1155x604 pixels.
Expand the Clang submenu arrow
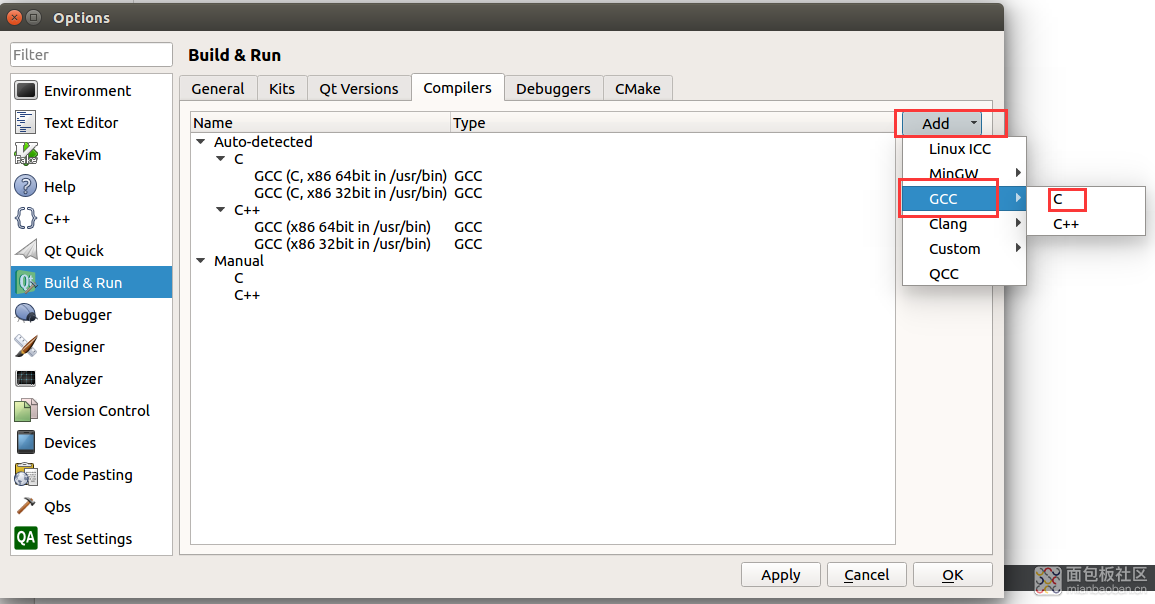(x=1018, y=223)
